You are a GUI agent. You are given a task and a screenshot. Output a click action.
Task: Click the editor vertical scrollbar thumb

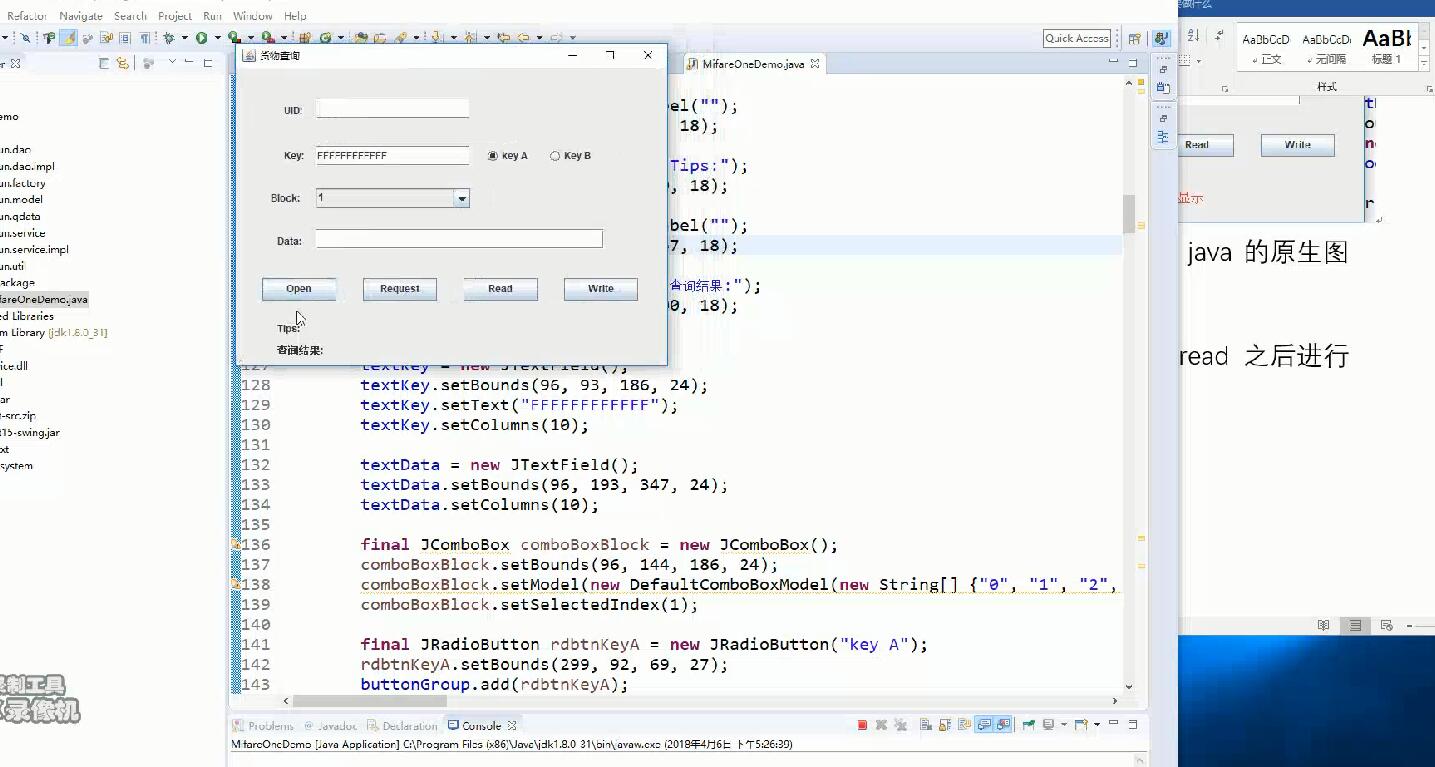click(x=1129, y=213)
